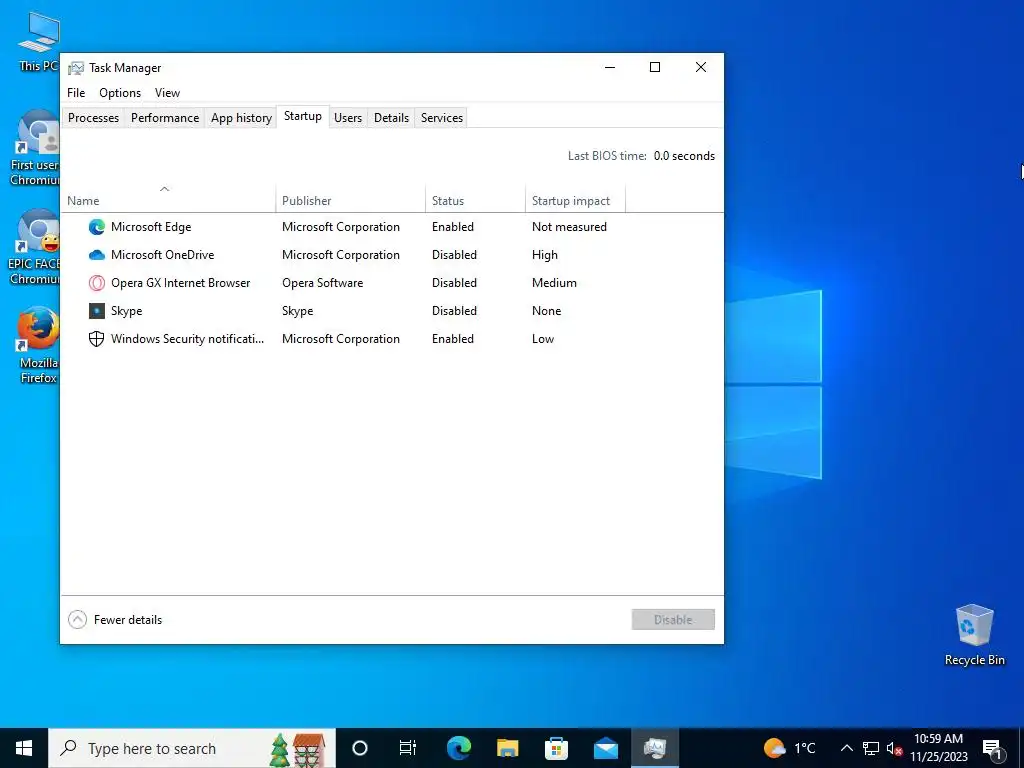1024x768 pixels.
Task: Click the Skype publisher cell
Action: pyautogui.click(x=298, y=311)
